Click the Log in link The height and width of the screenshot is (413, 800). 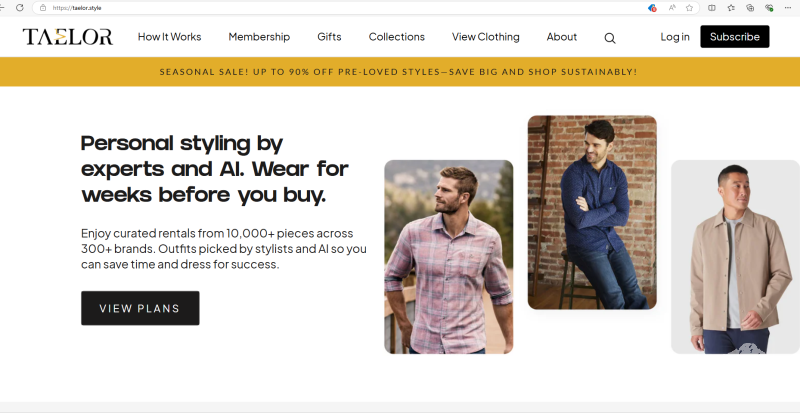click(x=675, y=37)
